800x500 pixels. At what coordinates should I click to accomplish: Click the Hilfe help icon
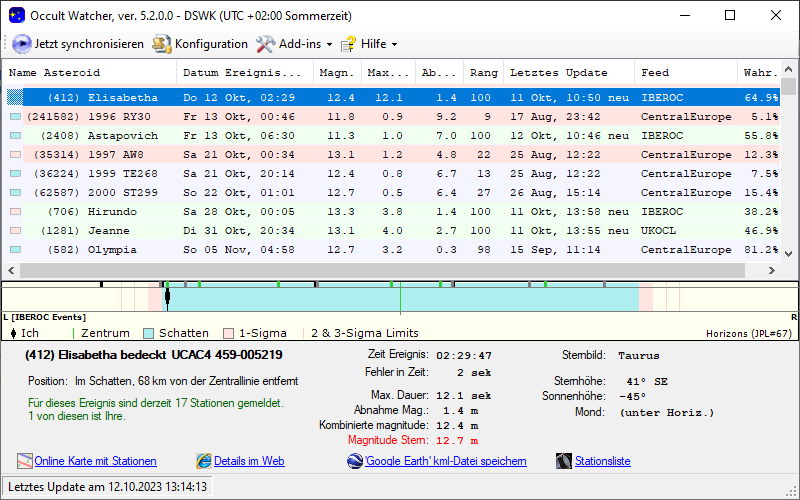coord(348,44)
